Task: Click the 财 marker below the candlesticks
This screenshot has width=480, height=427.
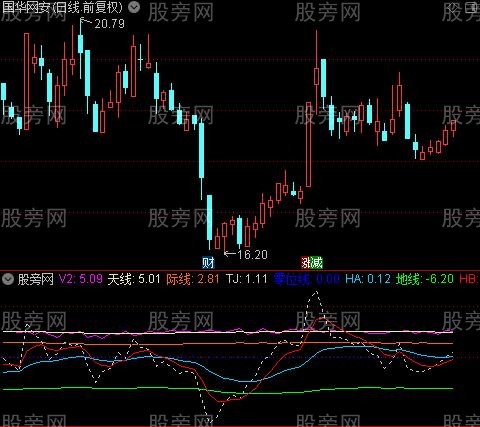Action: coord(208,263)
